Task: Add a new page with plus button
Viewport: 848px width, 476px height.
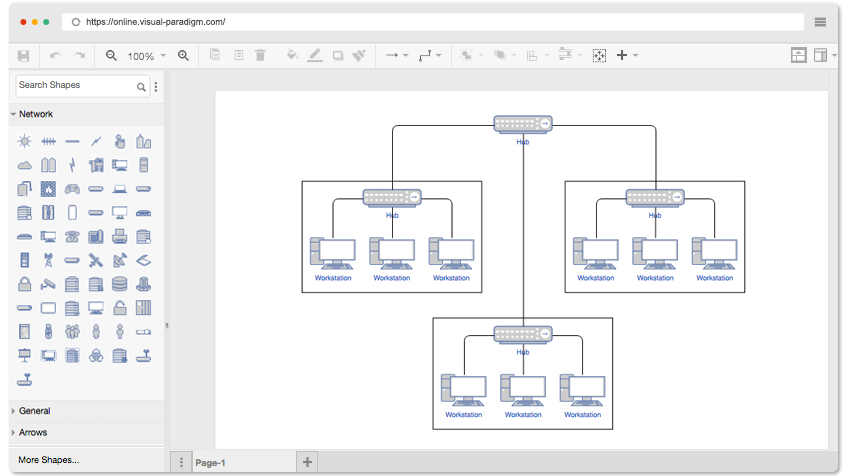Action: click(x=307, y=462)
